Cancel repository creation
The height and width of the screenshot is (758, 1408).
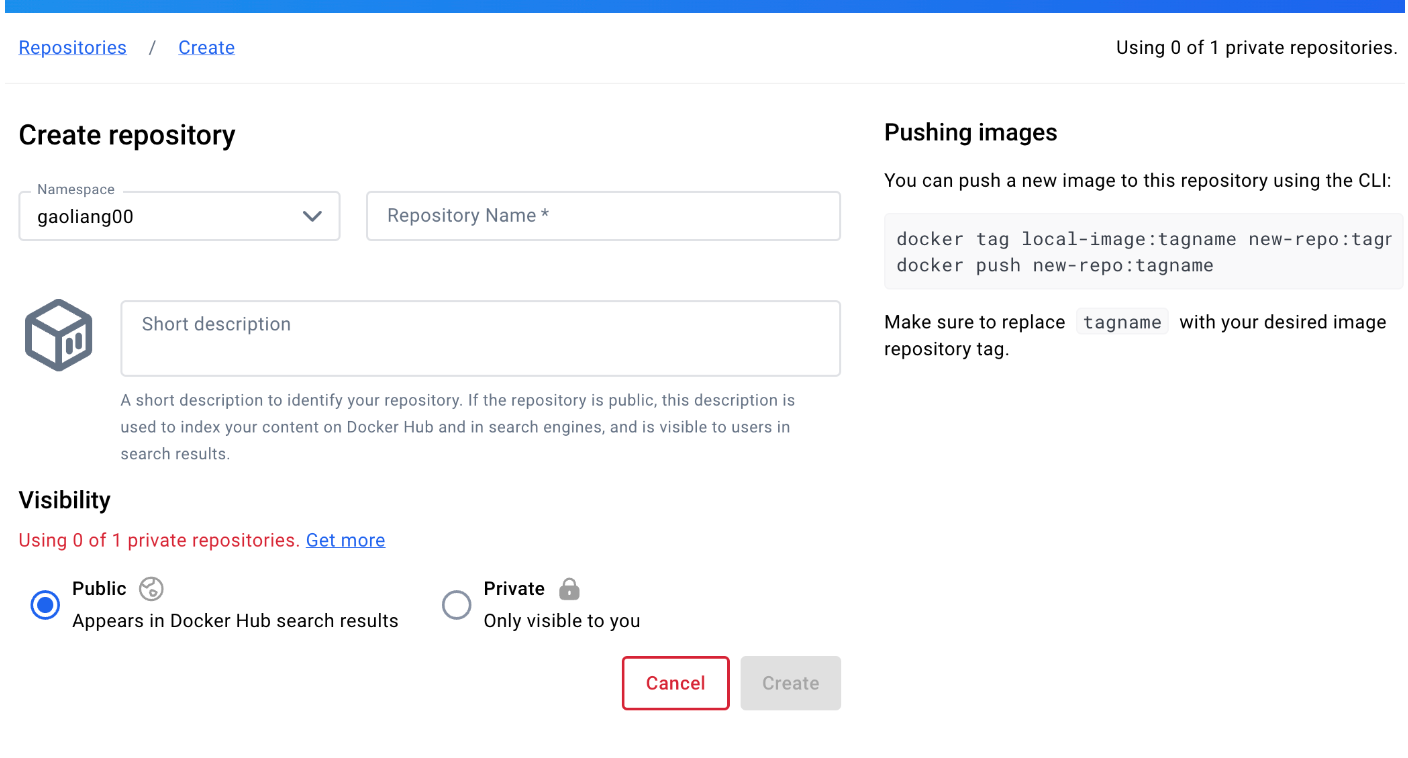coord(676,683)
